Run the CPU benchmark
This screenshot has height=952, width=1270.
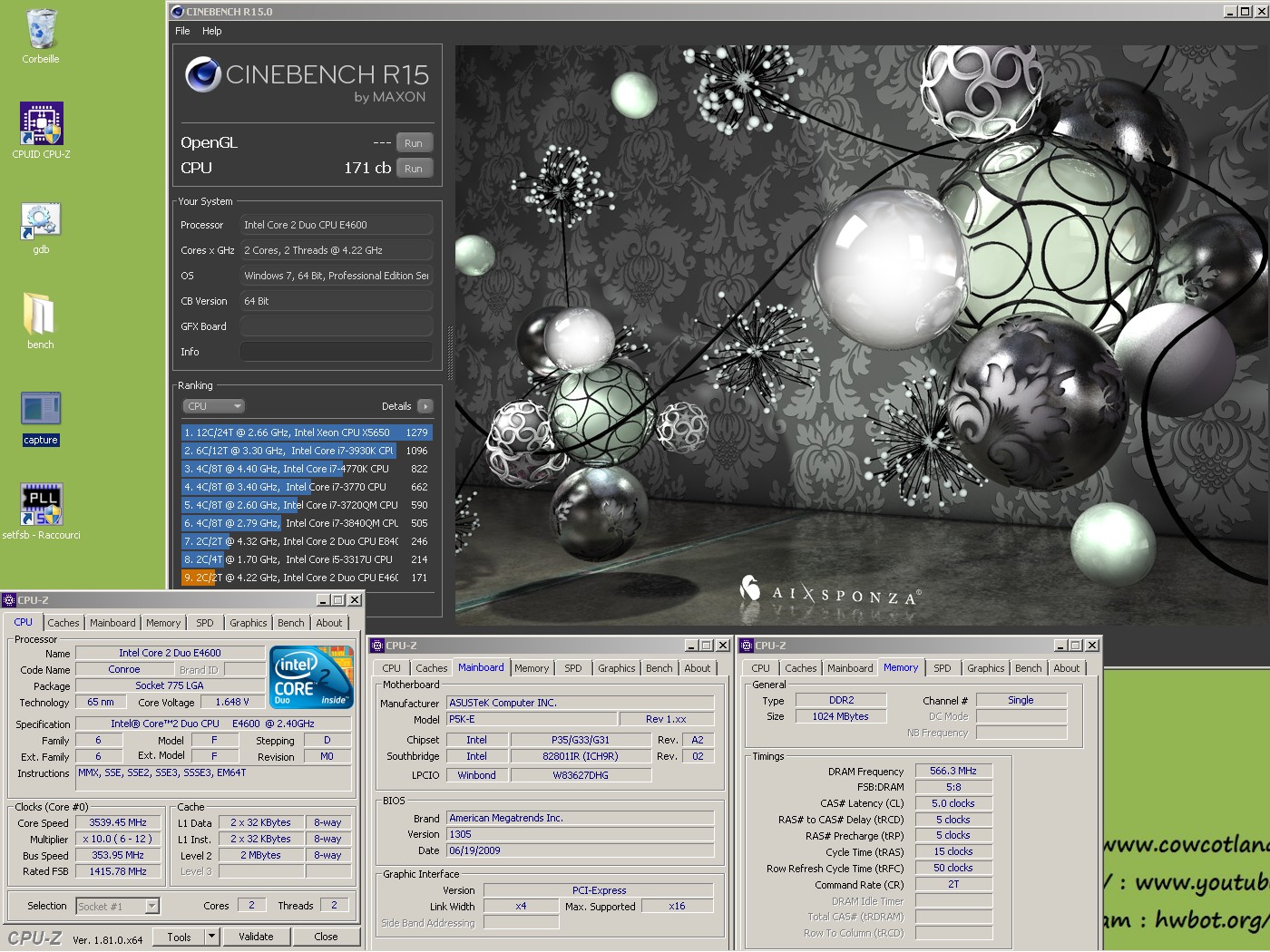(x=414, y=169)
